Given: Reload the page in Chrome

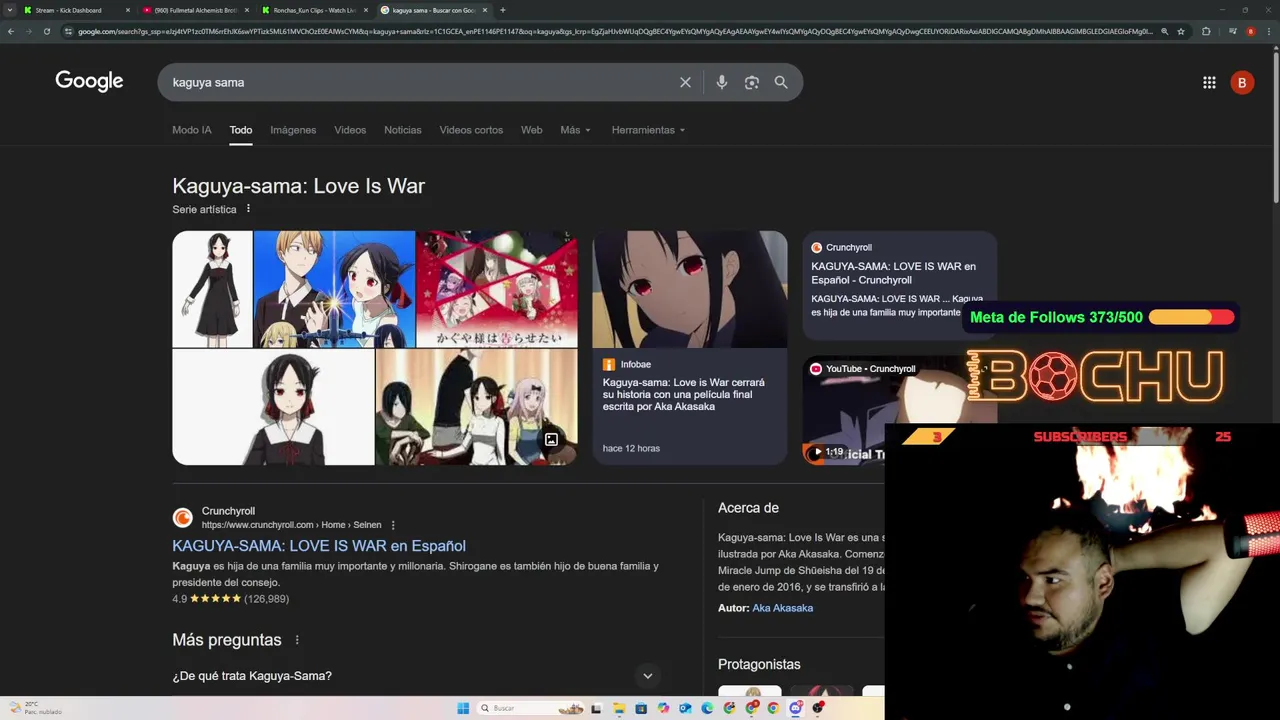Looking at the screenshot, I should pos(46,31).
